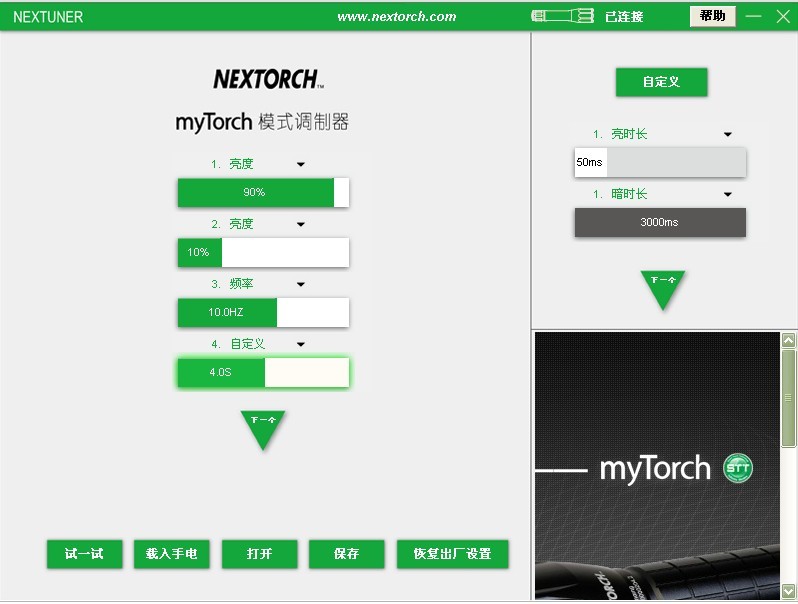Click the green 下一个 triangle under mode list
The height and width of the screenshot is (604, 798).
(263, 429)
